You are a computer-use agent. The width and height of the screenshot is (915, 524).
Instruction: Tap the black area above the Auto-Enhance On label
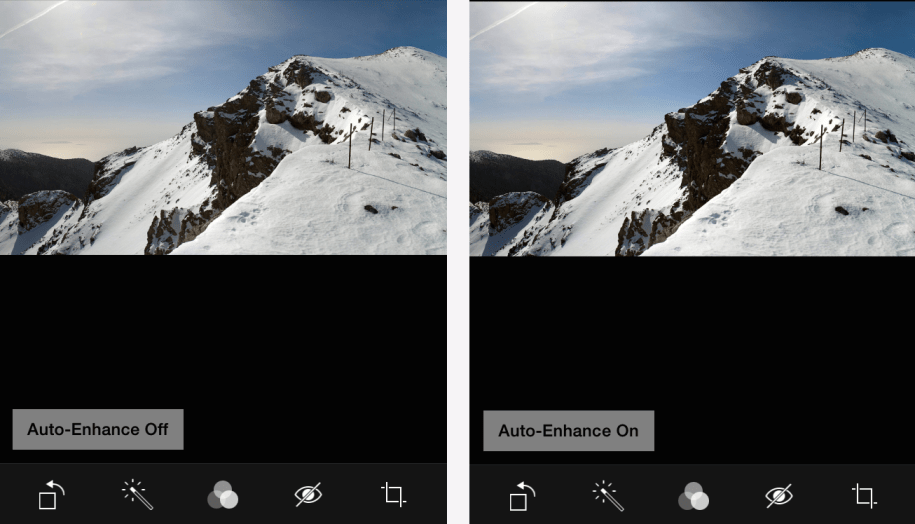tap(692, 330)
